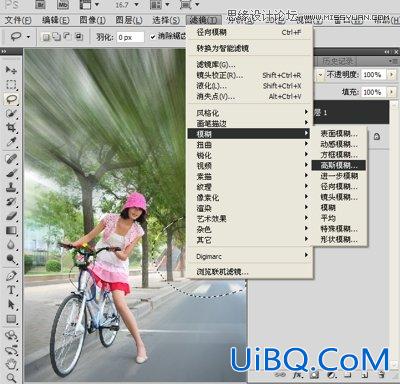Select the Pen tool
The image size is (400, 384).
pyautogui.click(x=11, y=276)
